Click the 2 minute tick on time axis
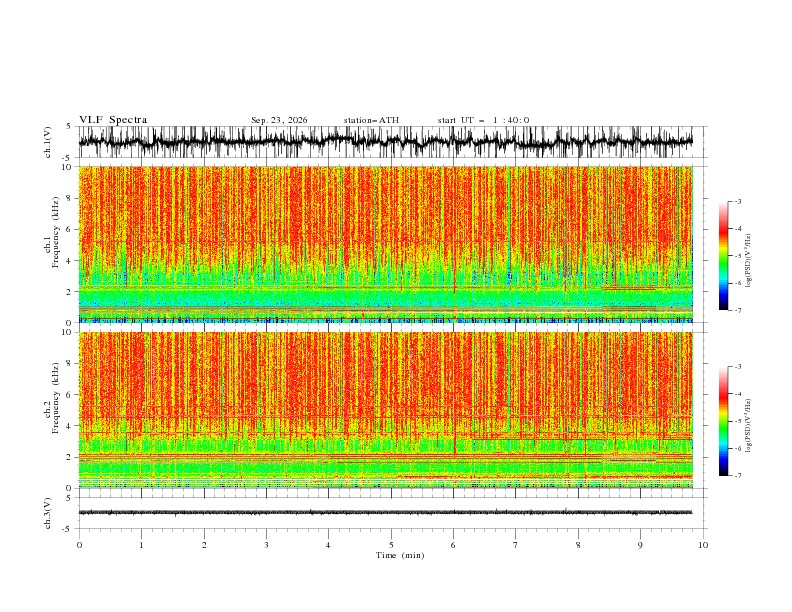This screenshot has width=792, height=612. (204, 545)
